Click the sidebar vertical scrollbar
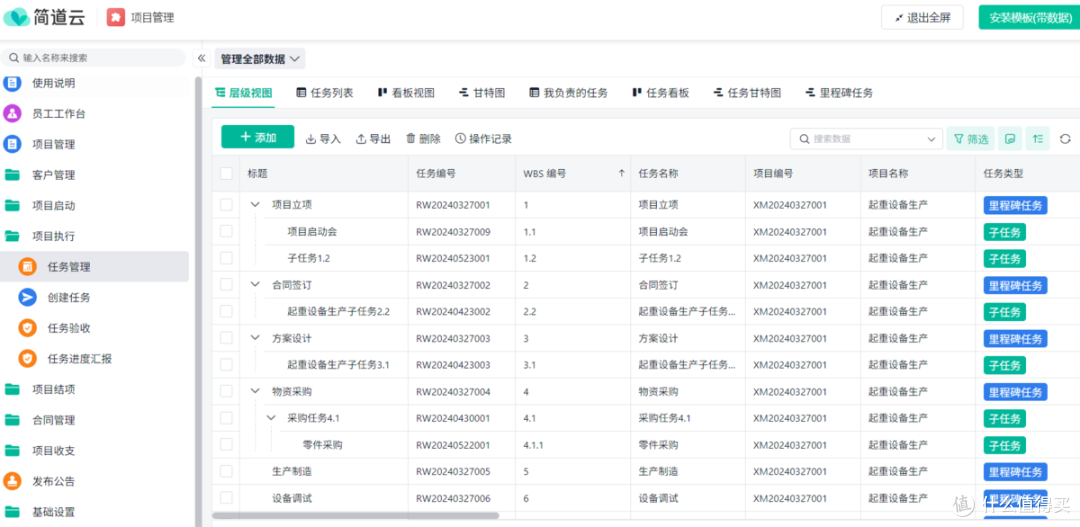This screenshot has height=527, width=1080. pyautogui.click(x=198, y=303)
